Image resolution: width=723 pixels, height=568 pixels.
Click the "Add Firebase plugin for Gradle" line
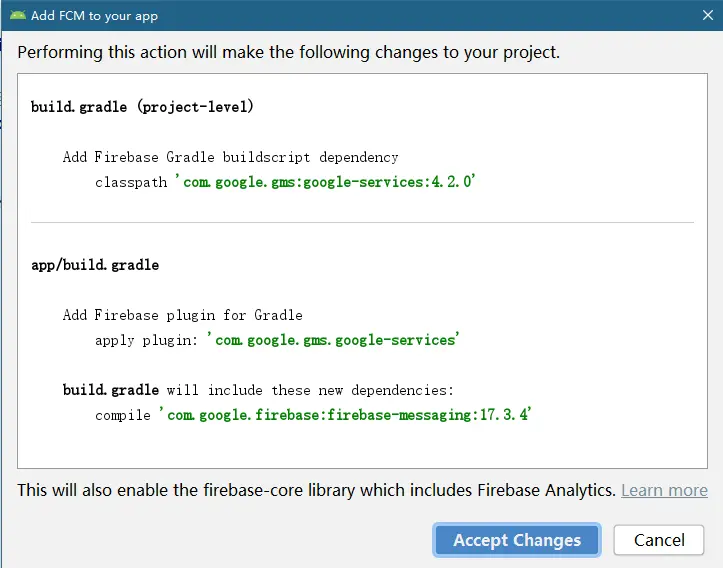[x=182, y=315]
